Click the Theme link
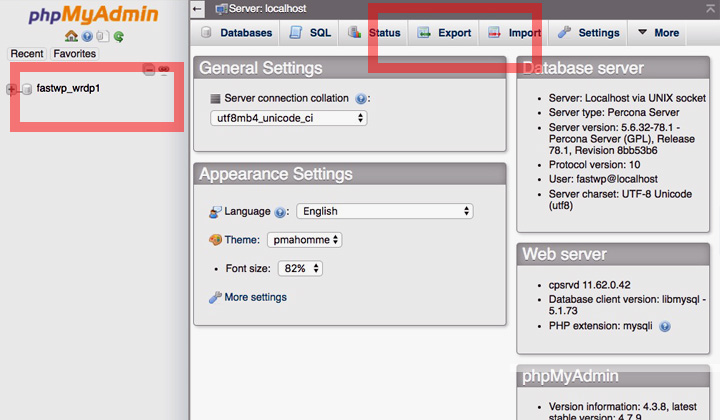Screen dimensions: 720x420 (242, 240)
